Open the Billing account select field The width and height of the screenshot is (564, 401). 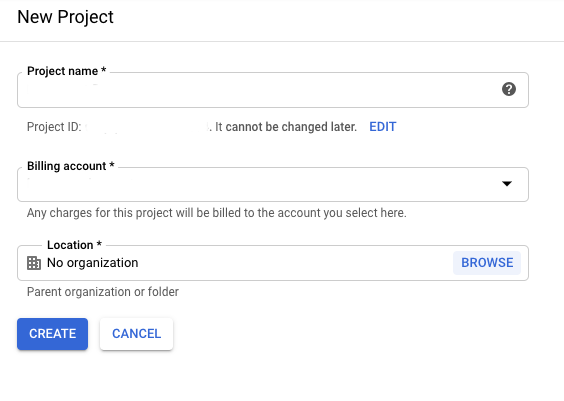click(273, 184)
